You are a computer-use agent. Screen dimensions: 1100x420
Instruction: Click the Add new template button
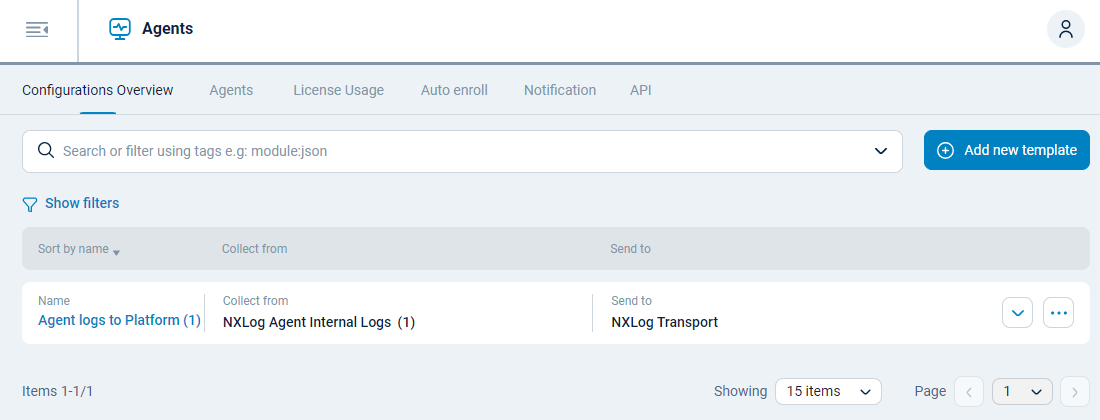(1006, 150)
